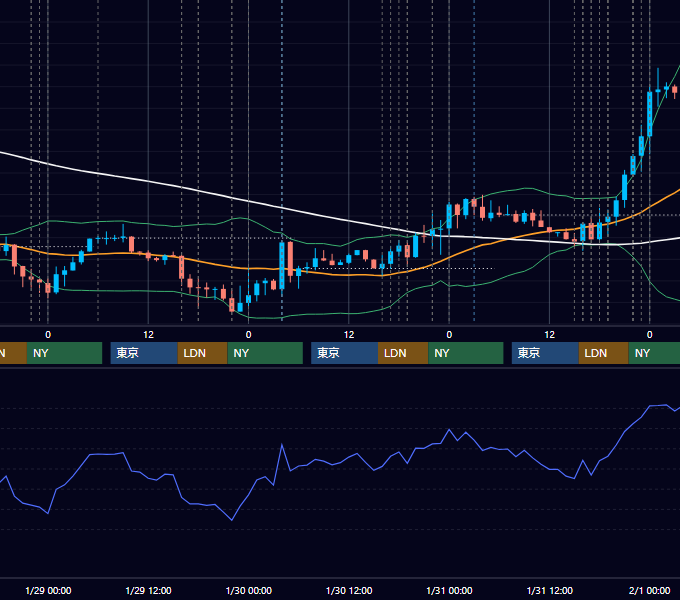The width and height of the screenshot is (680, 600).
Task: Select the NY session block ending near 1/30 00:00
Action: (x=265, y=353)
